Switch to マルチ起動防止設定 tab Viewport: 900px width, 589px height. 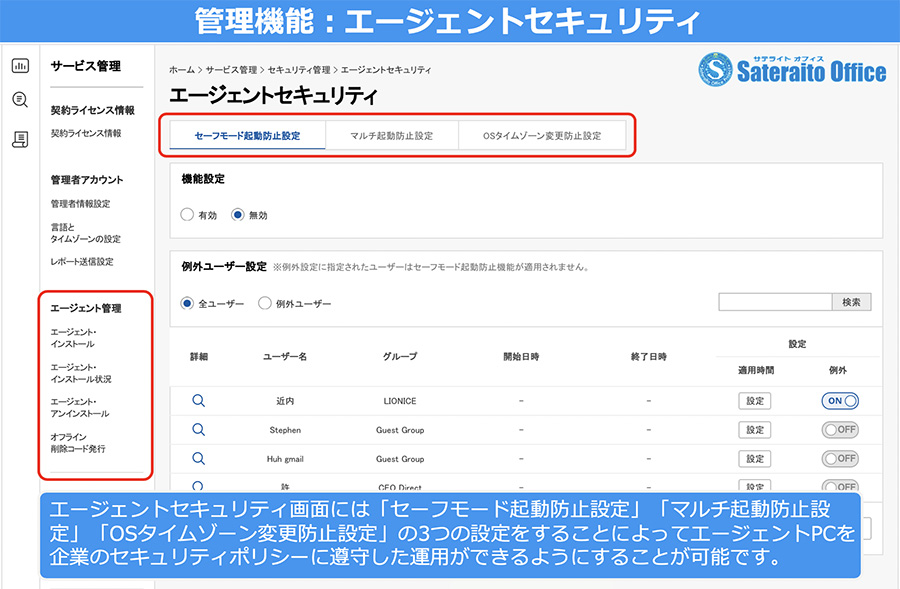(392, 135)
